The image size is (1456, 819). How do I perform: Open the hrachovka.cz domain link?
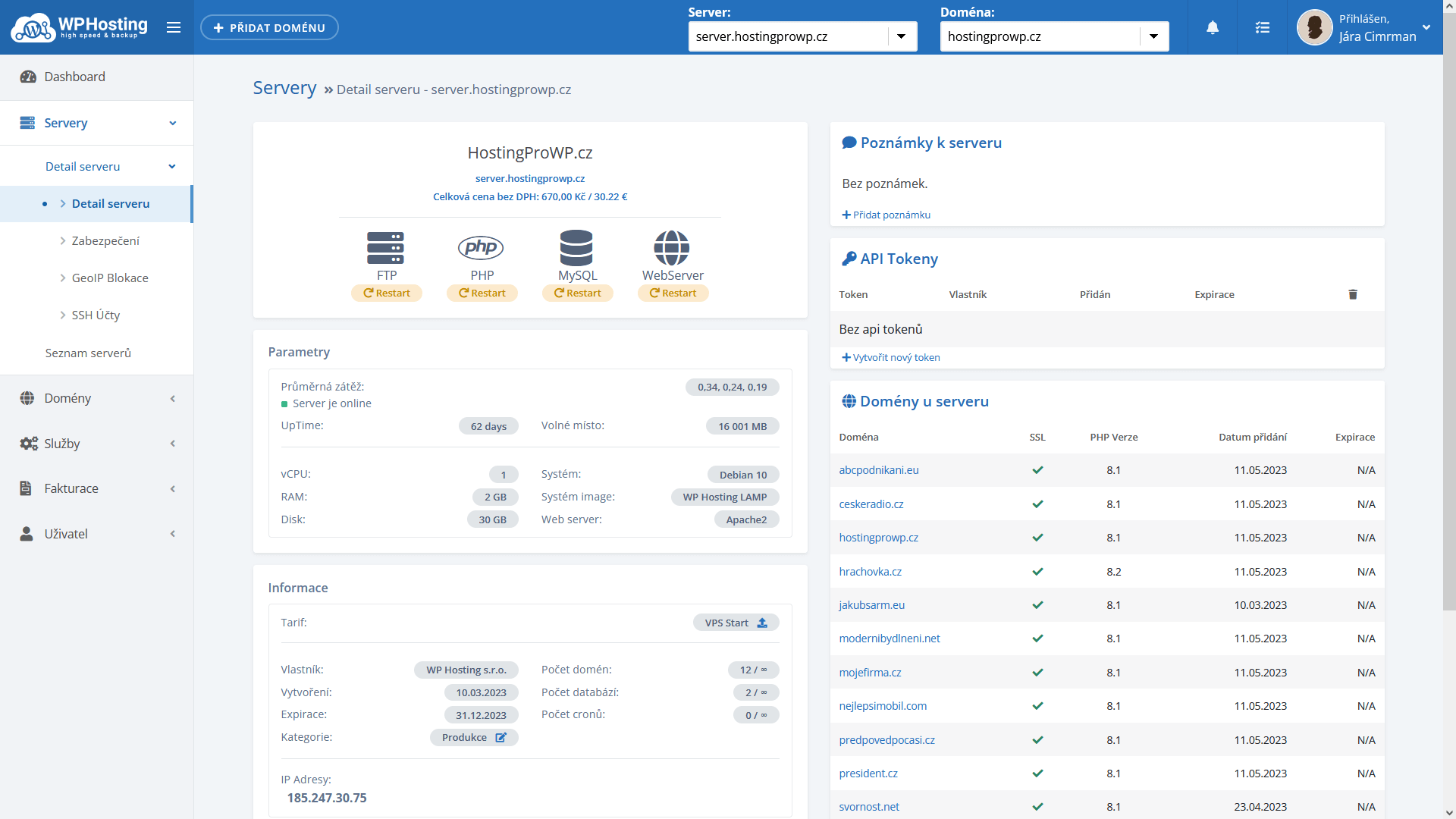870,571
